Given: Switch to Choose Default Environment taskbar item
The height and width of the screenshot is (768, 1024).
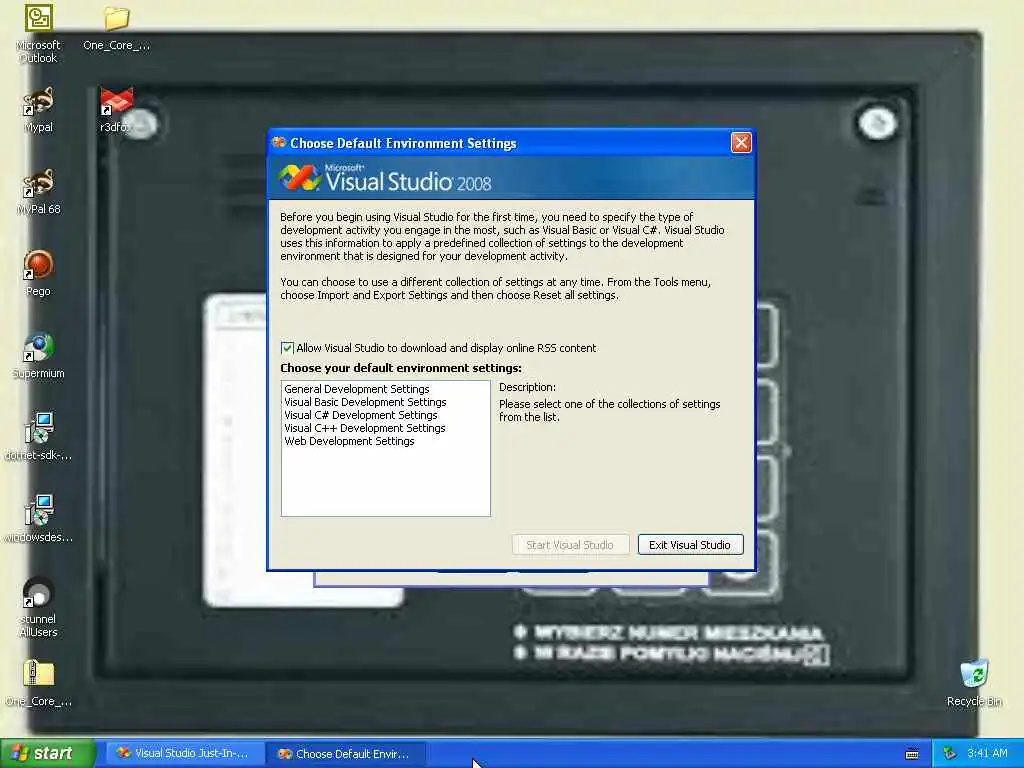Looking at the screenshot, I should coord(345,754).
